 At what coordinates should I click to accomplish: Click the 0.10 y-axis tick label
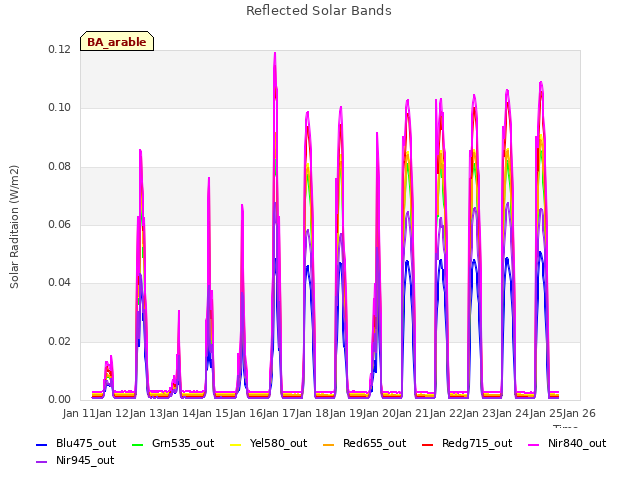(59, 108)
